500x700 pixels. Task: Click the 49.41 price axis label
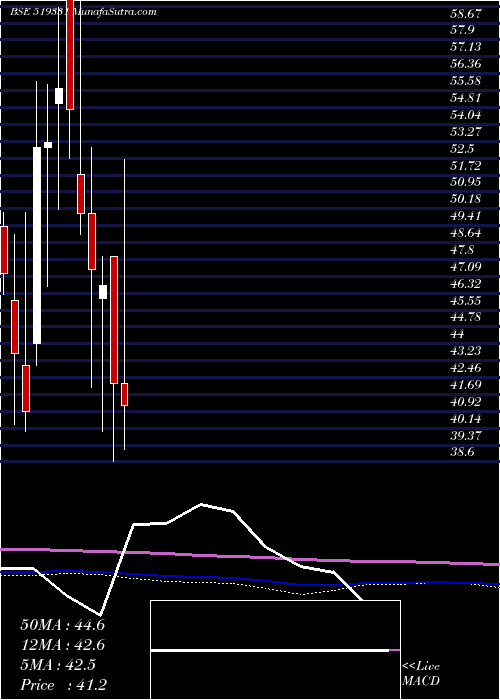466,217
